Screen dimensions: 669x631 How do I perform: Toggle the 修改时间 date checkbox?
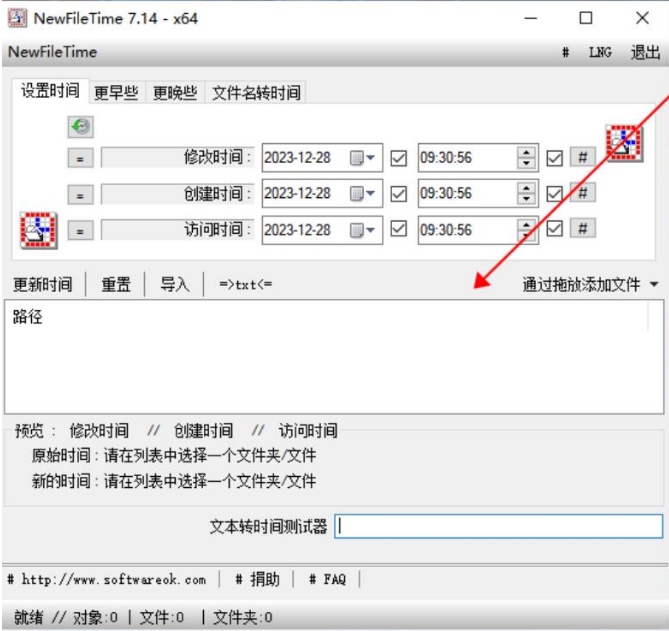(398, 158)
